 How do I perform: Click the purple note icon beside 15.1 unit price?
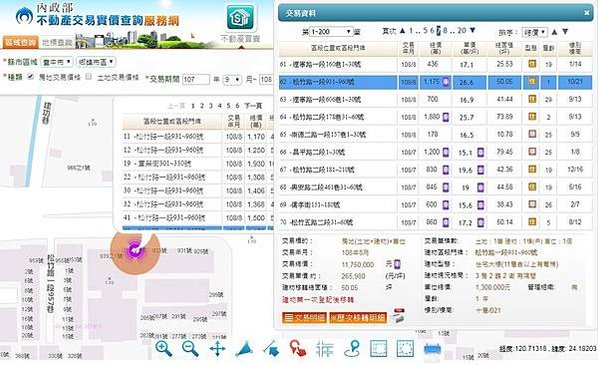(x=481, y=153)
